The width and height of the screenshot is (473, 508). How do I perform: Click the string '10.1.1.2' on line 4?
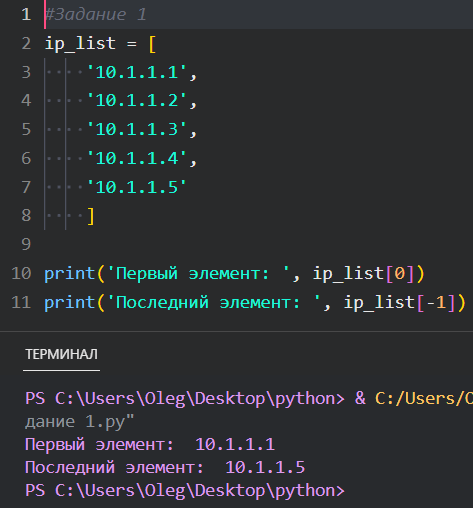[x=137, y=101]
